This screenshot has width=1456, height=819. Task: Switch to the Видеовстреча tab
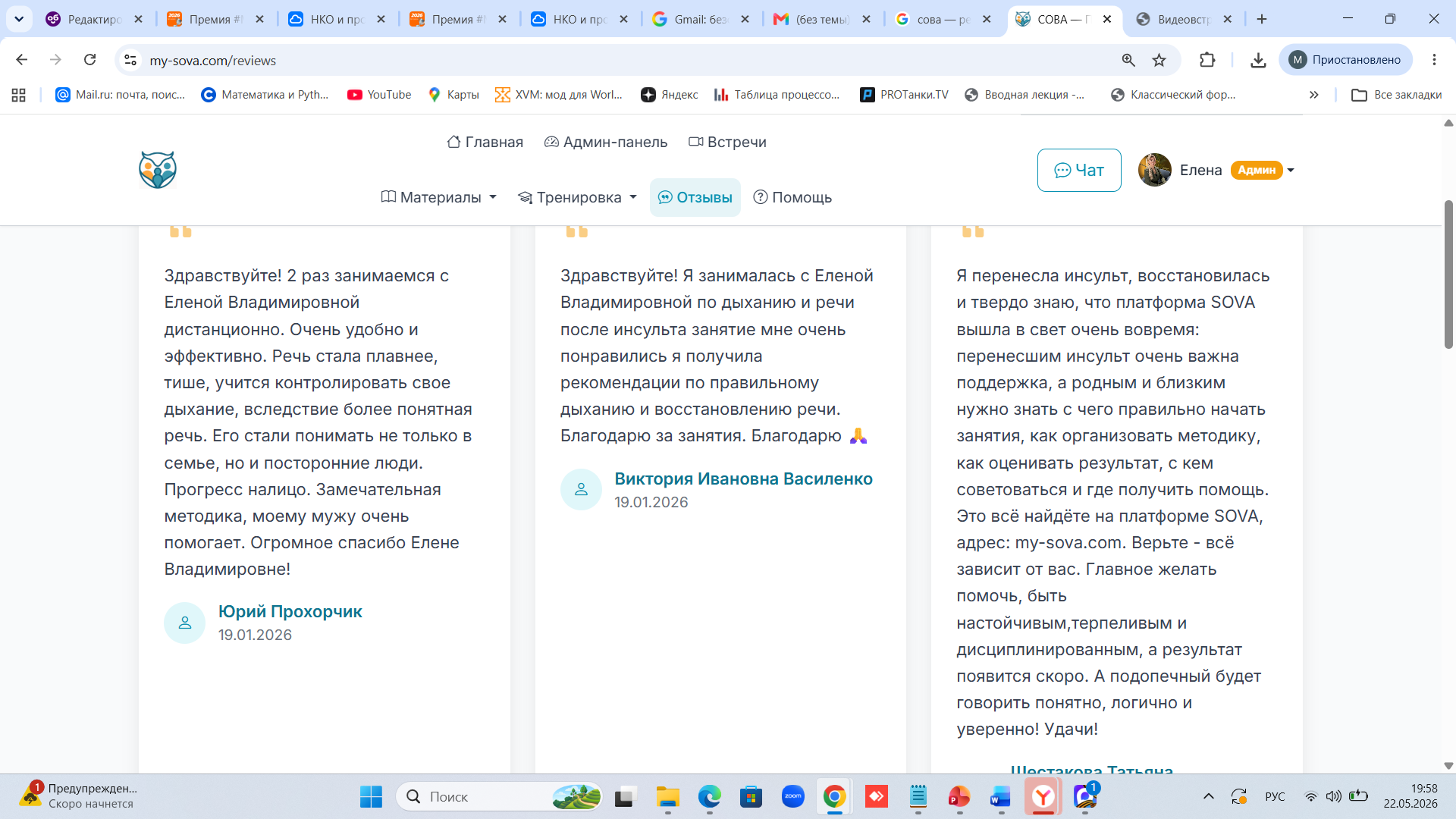(x=1185, y=19)
